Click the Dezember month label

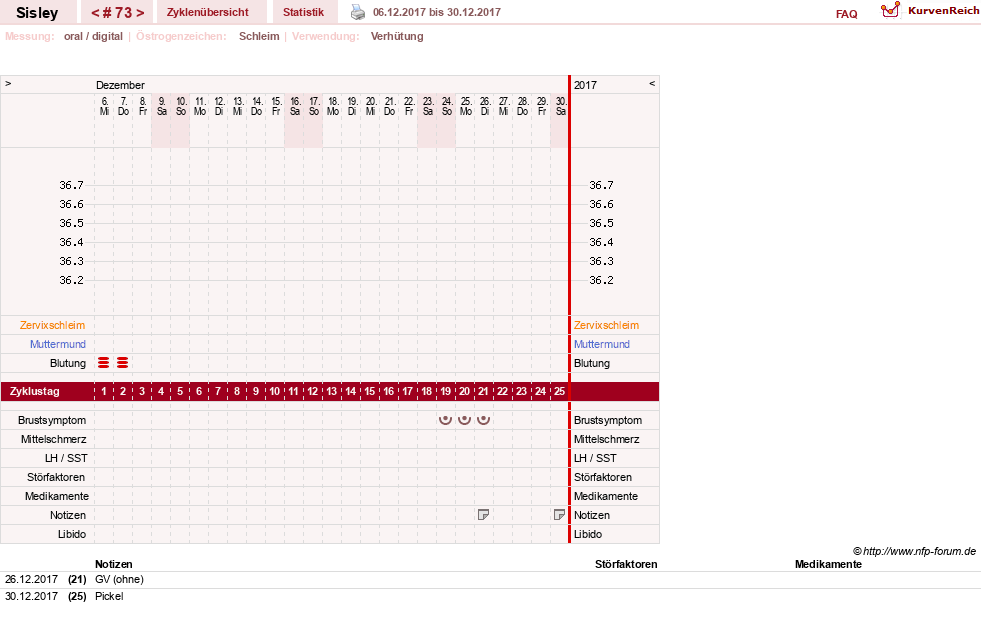[x=120, y=85]
